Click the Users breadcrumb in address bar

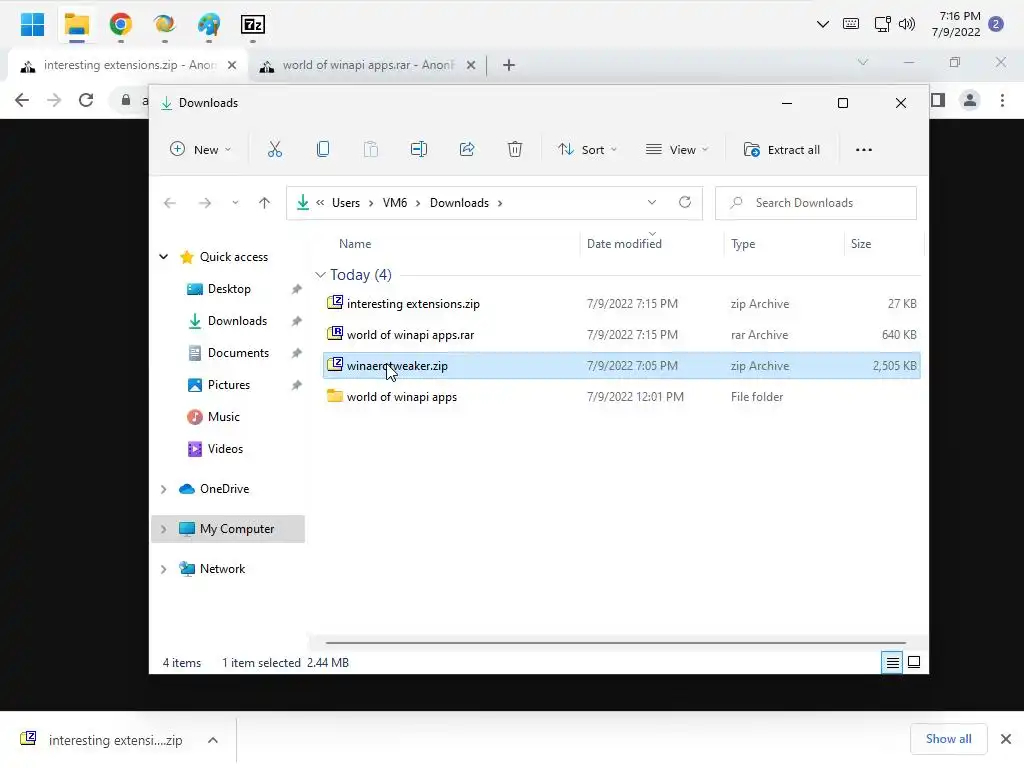(345, 203)
